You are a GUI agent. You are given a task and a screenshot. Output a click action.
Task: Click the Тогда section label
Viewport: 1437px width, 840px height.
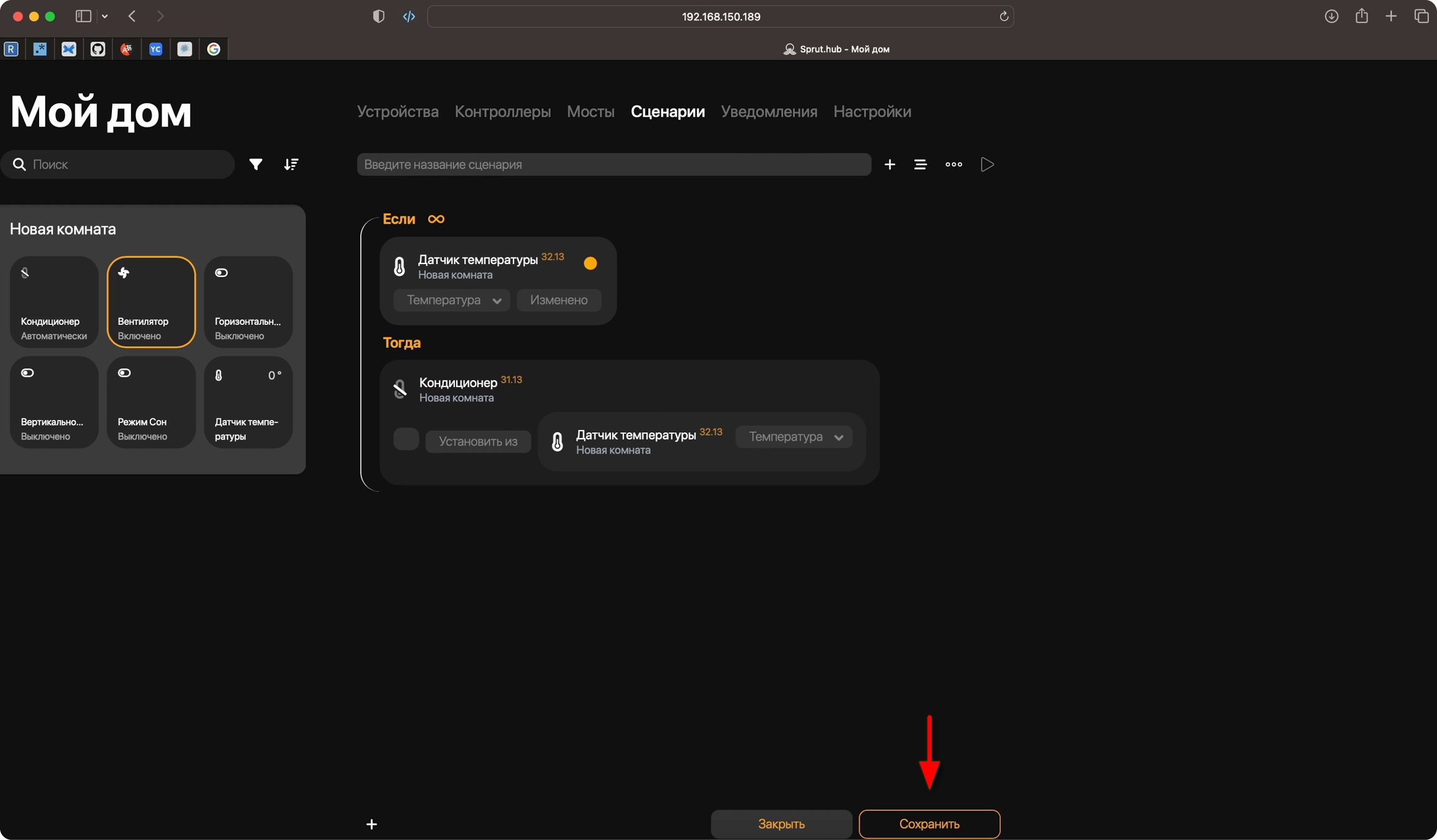(402, 342)
